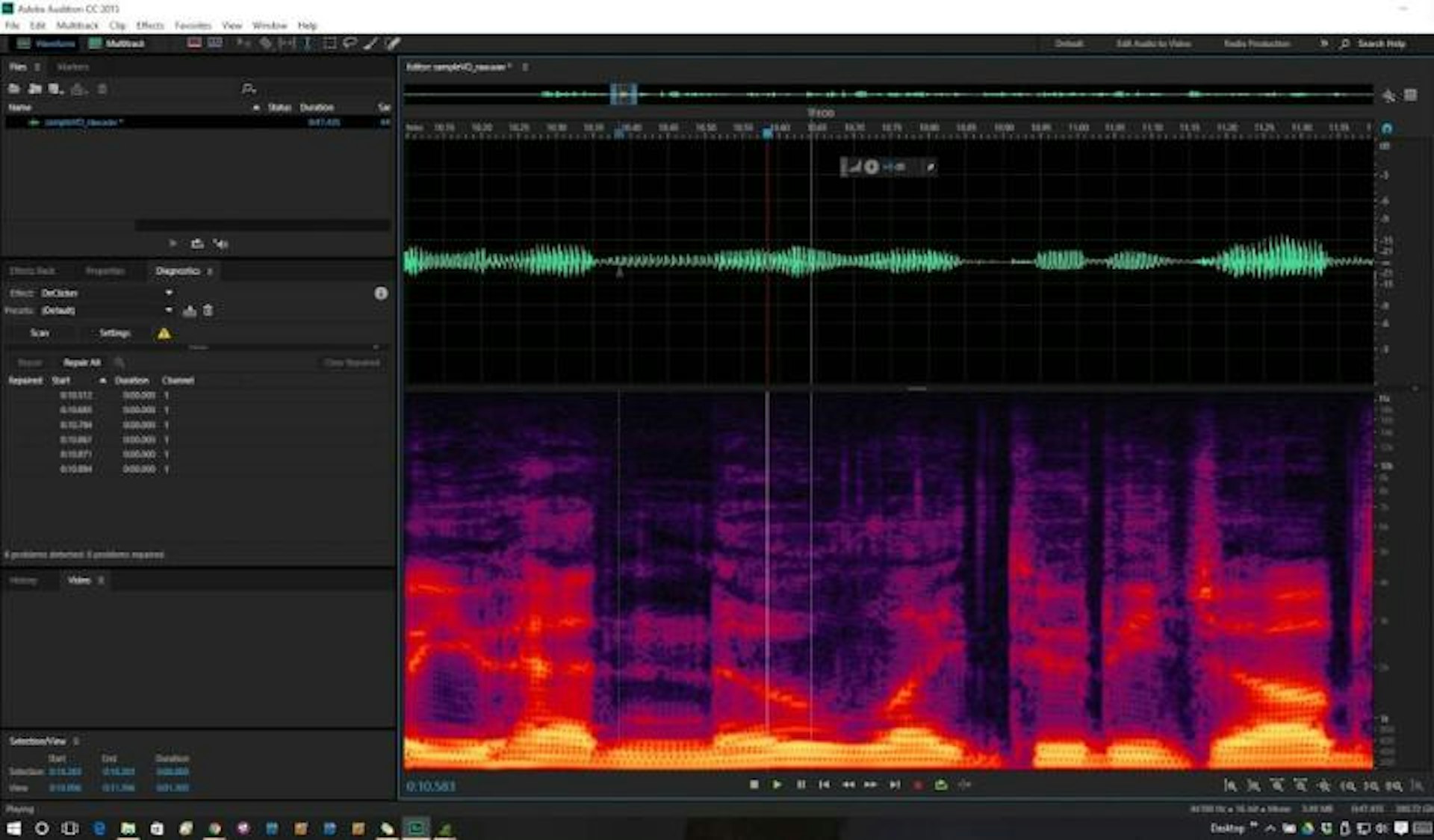Pause playback in the transport bar
Image resolution: width=1434 pixels, height=840 pixels.
click(x=801, y=785)
